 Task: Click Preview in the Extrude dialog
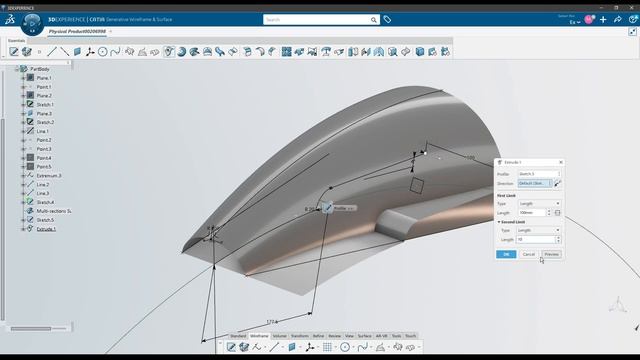pos(551,254)
